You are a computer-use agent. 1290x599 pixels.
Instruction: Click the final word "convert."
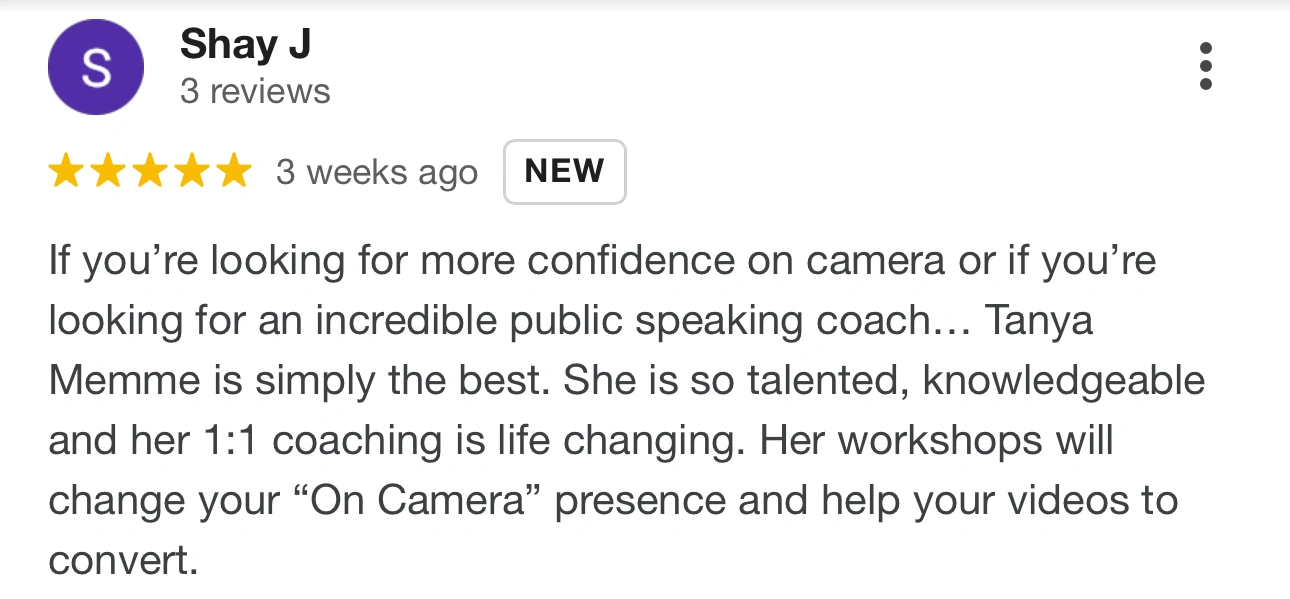pyautogui.click(x=124, y=560)
